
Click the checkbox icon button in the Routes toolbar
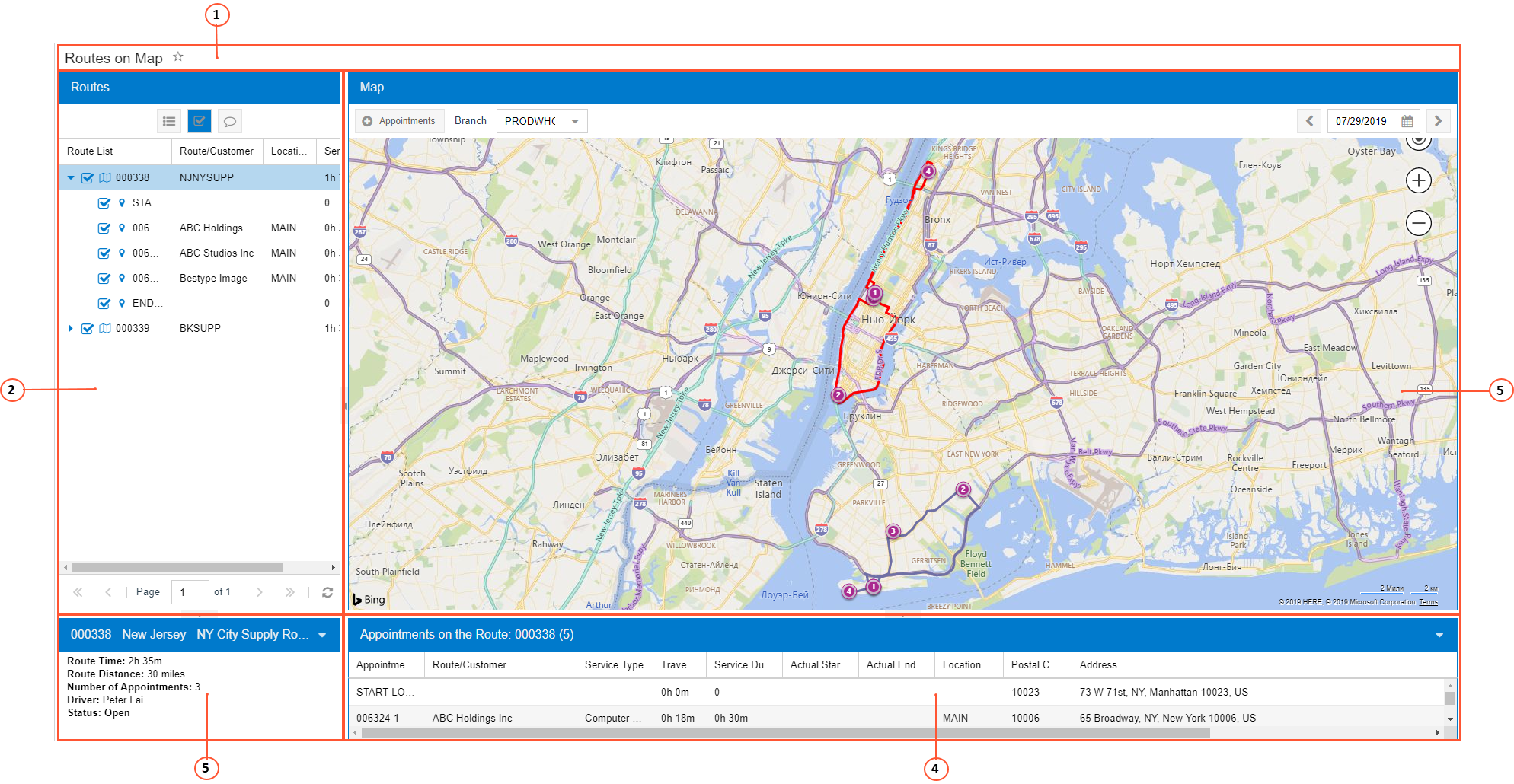point(200,121)
